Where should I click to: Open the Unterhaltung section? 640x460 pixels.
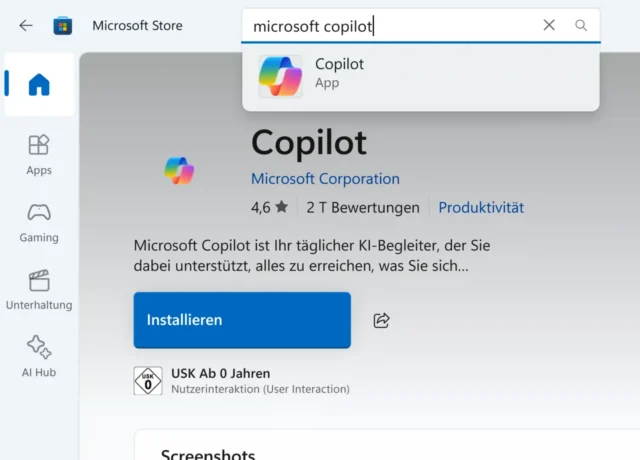[39, 289]
